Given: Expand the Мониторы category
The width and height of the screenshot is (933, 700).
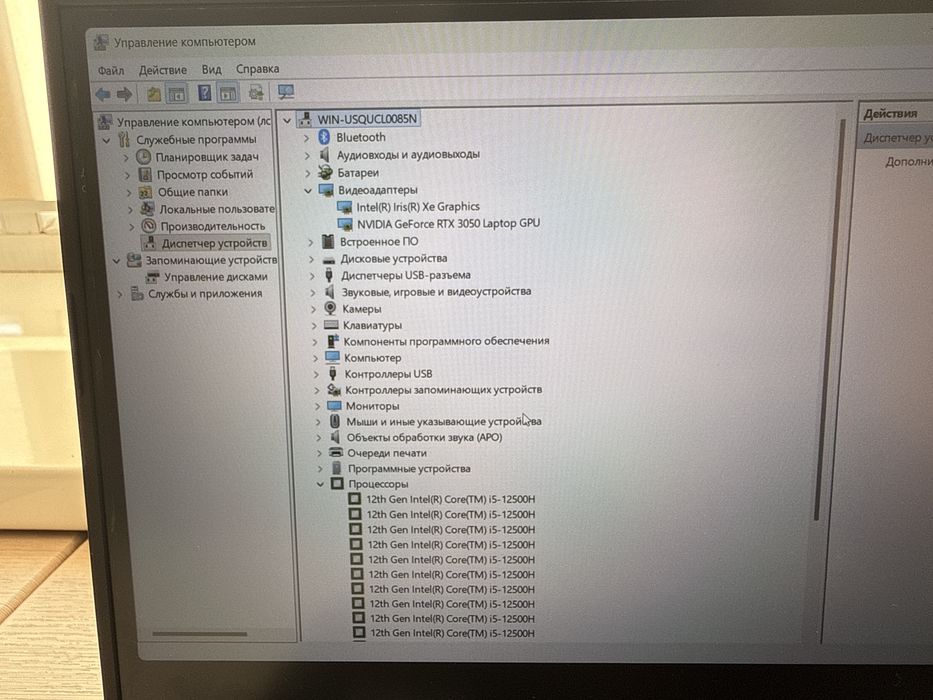Looking at the screenshot, I should [x=318, y=406].
